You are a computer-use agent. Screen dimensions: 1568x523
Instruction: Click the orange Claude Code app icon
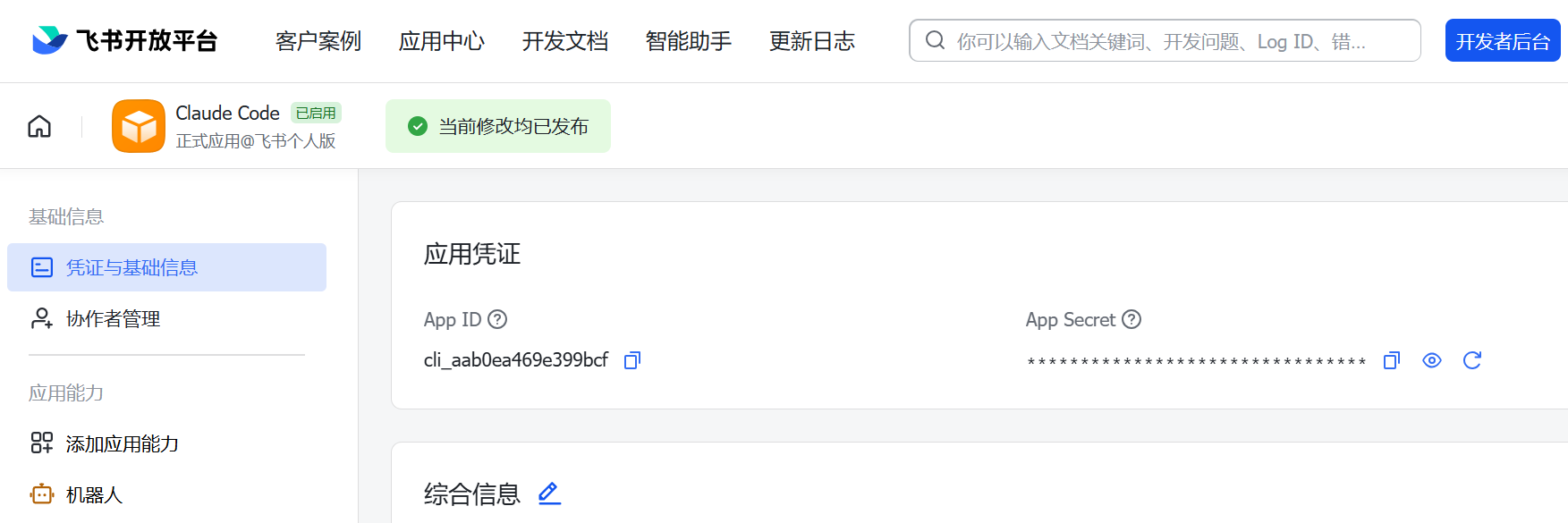139,126
